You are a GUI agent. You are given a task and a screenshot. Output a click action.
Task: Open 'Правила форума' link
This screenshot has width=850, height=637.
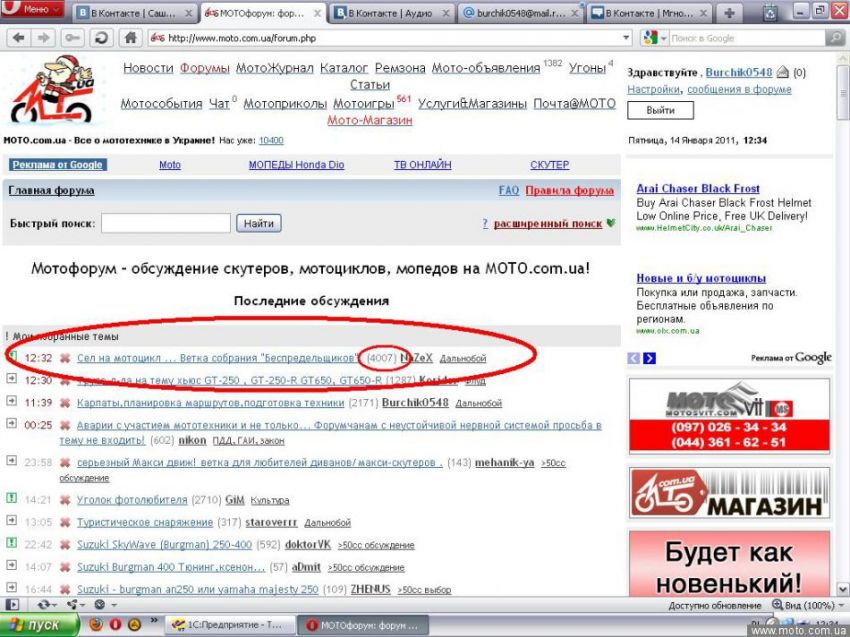pos(570,191)
